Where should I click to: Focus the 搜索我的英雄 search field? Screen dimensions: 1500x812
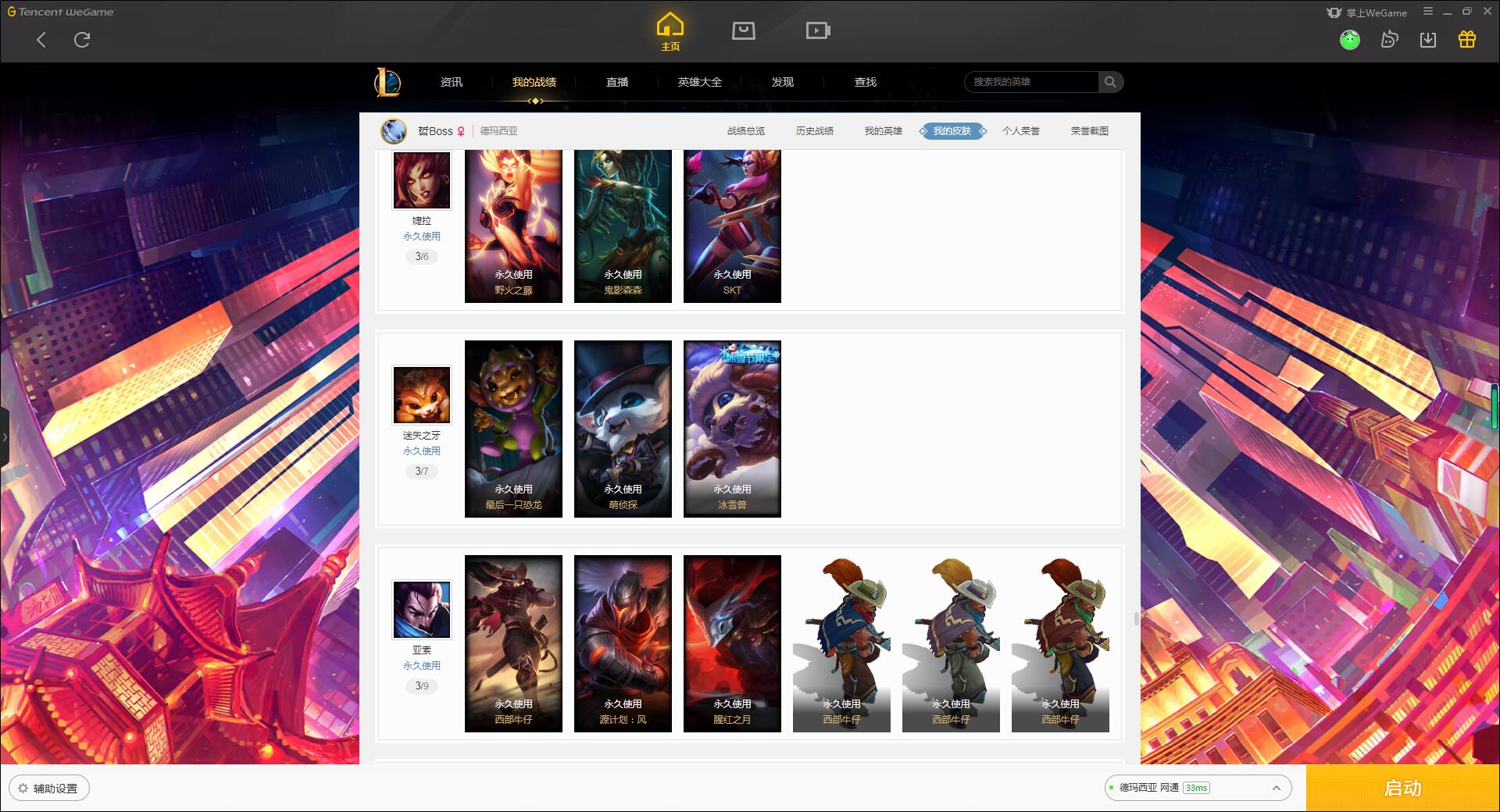[1031, 82]
